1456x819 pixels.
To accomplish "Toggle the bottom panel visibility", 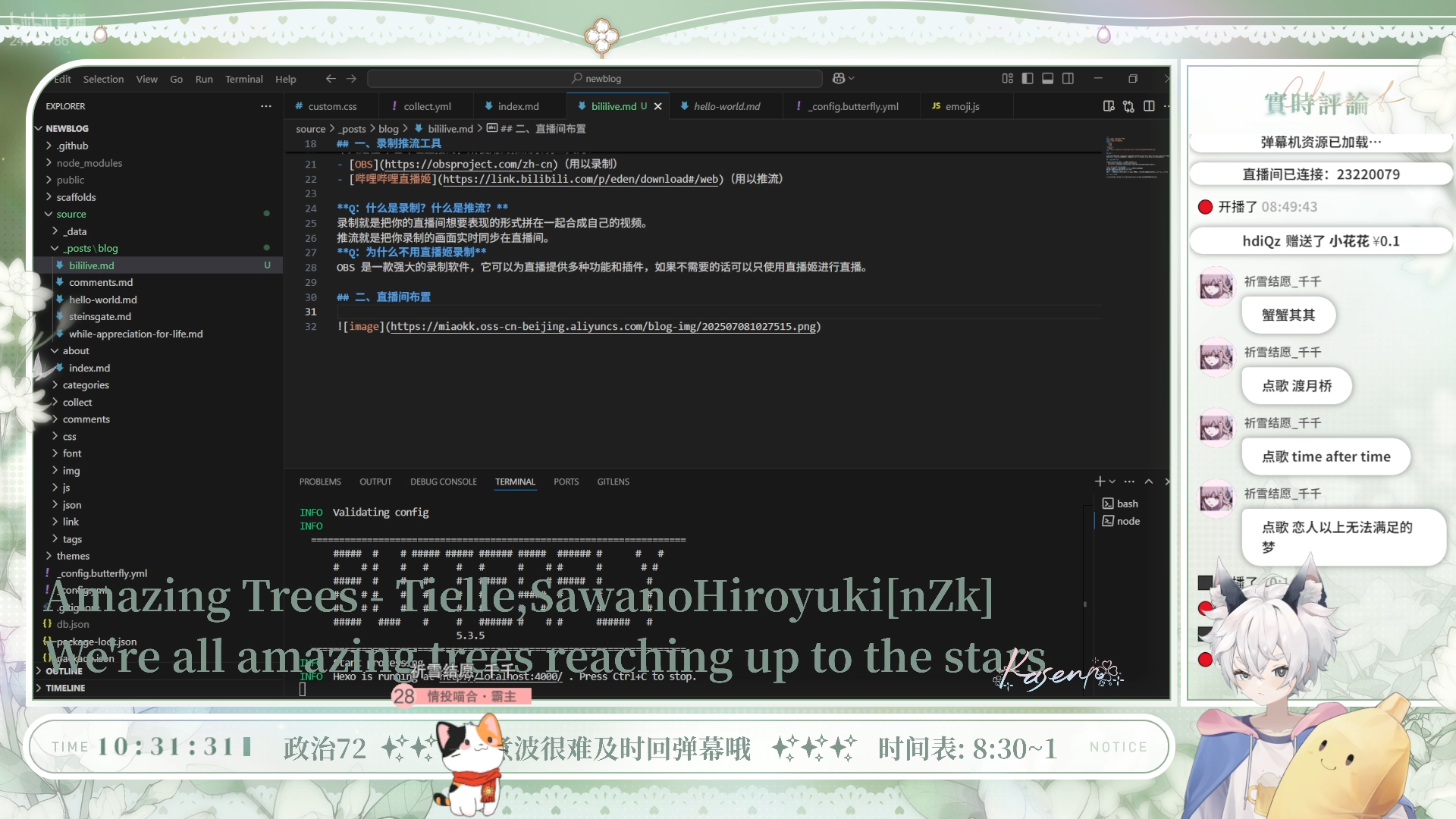I will pos(1048,78).
